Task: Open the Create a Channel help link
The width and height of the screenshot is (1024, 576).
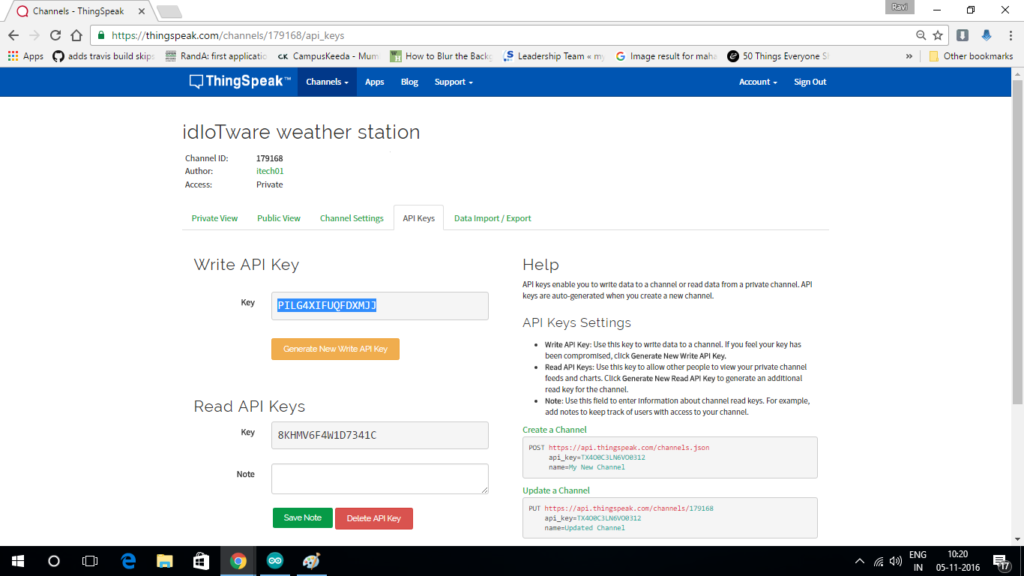Action: point(554,430)
